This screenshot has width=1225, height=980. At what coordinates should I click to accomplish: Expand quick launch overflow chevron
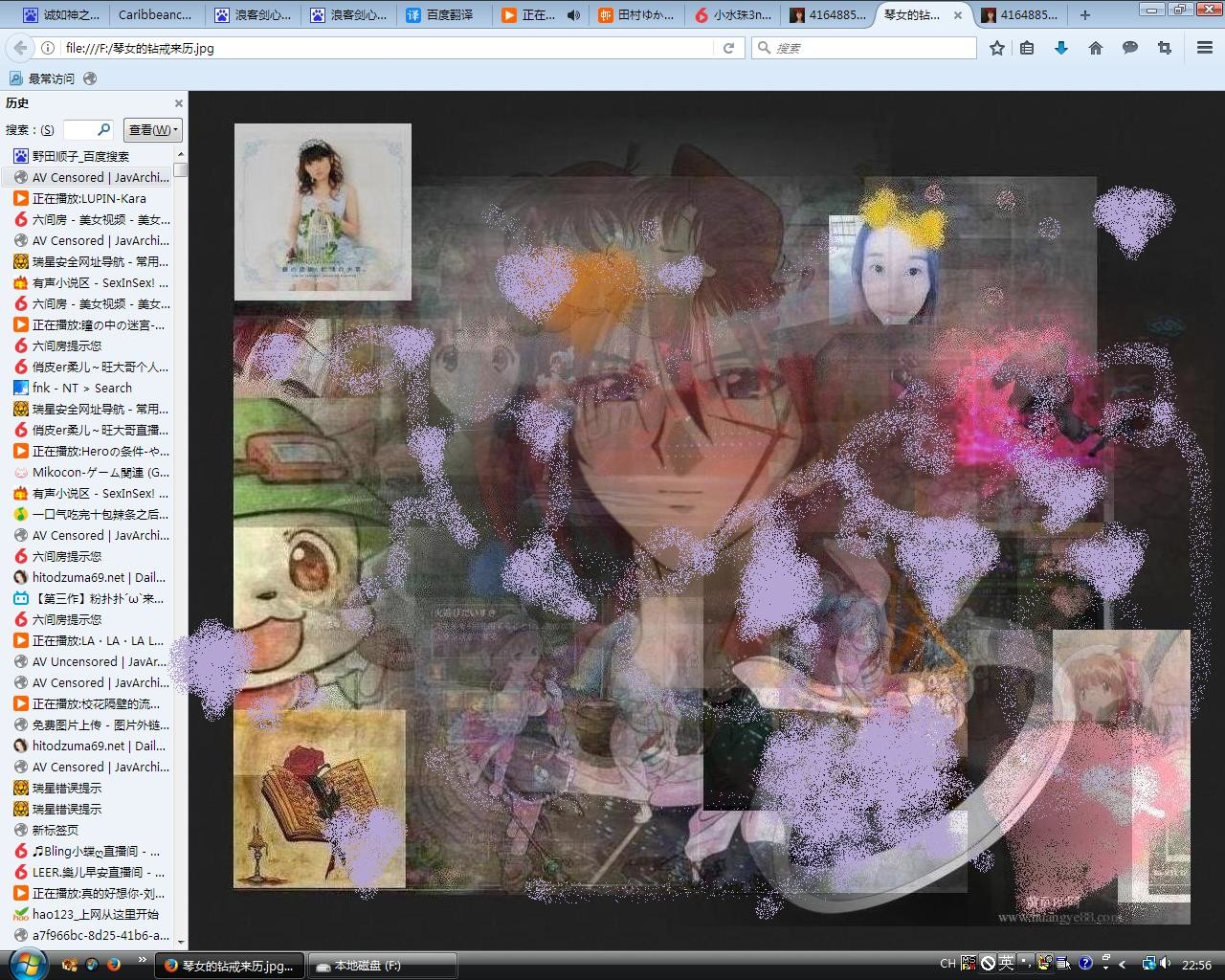coord(143,959)
